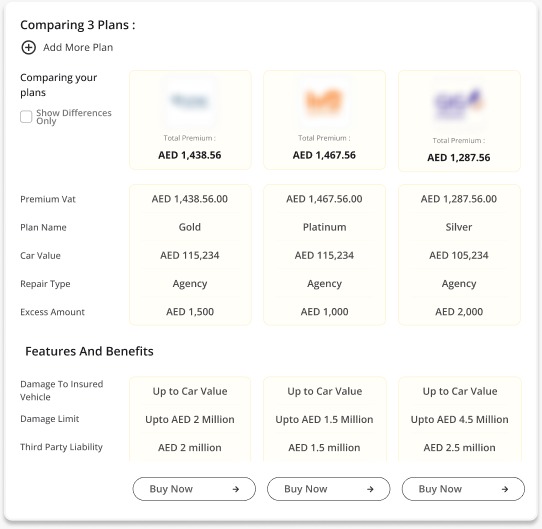Open the AED 1,287.56 total premium card
Viewport: 542px width, 529px height.
coord(459,121)
